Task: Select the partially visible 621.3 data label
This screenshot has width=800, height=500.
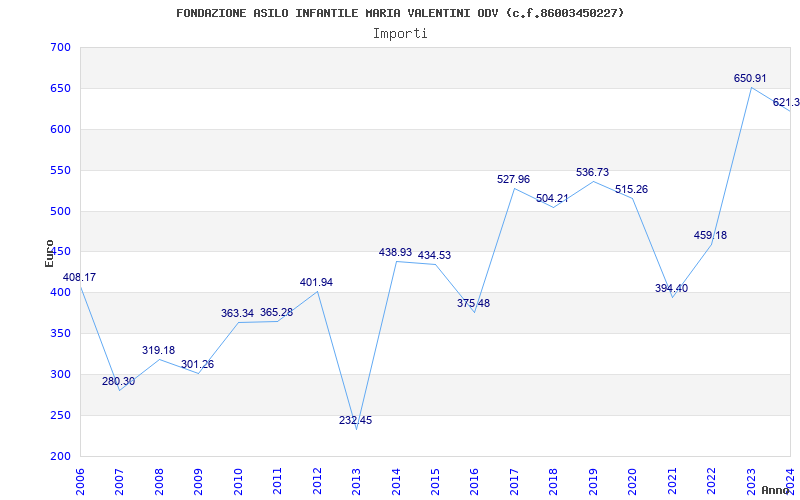Action: click(786, 103)
